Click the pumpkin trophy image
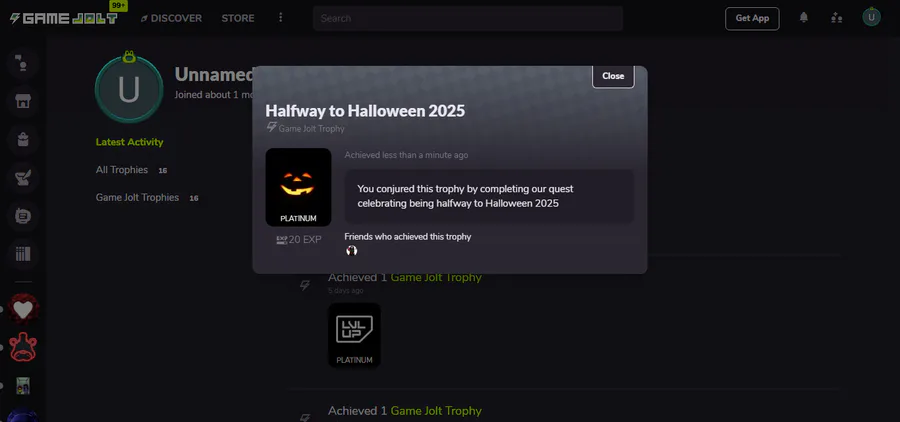Screen dimensions: 900x422 (298, 187)
